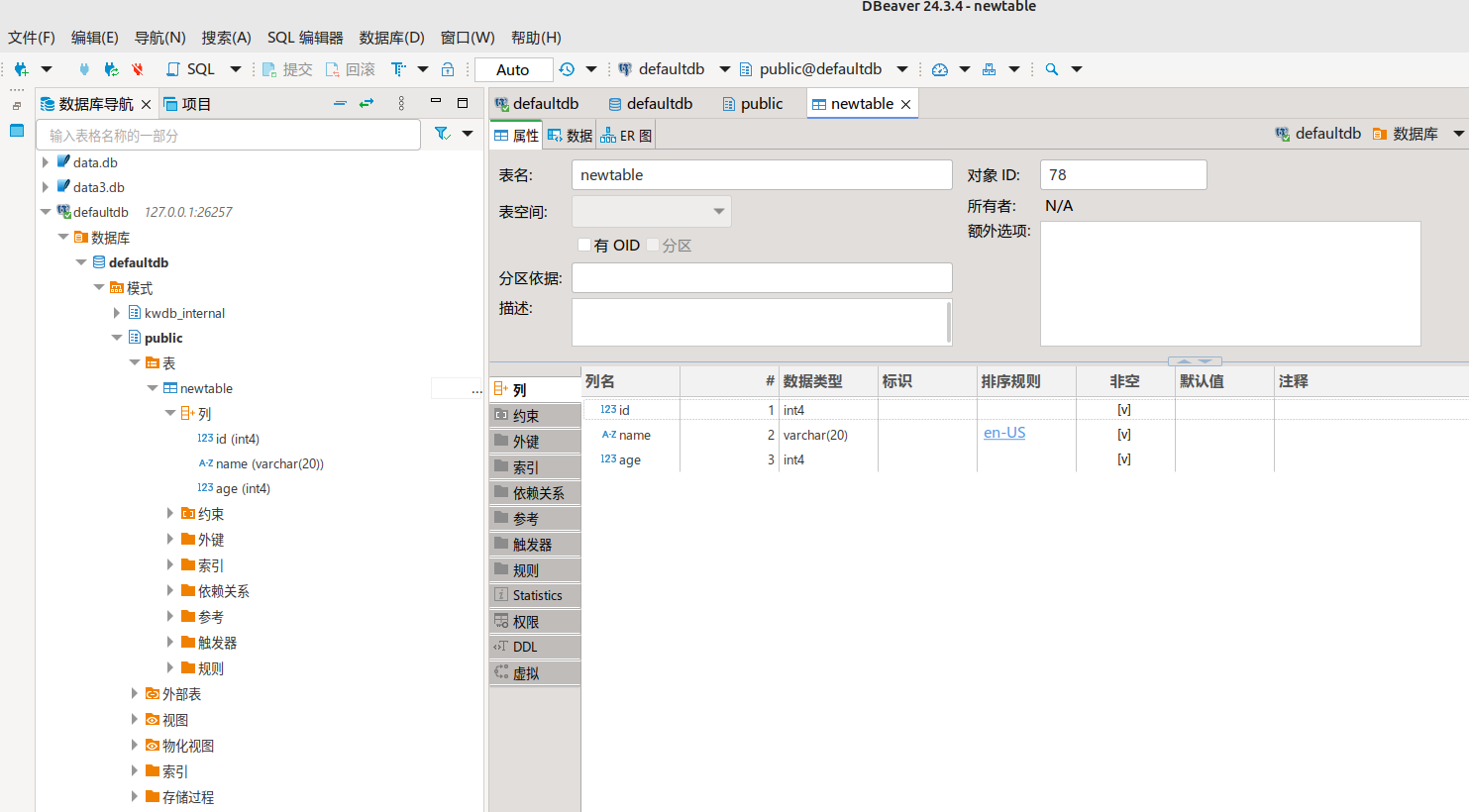
Task: Click the new database connection plug icon
Action: pyautogui.click(x=21, y=69)
